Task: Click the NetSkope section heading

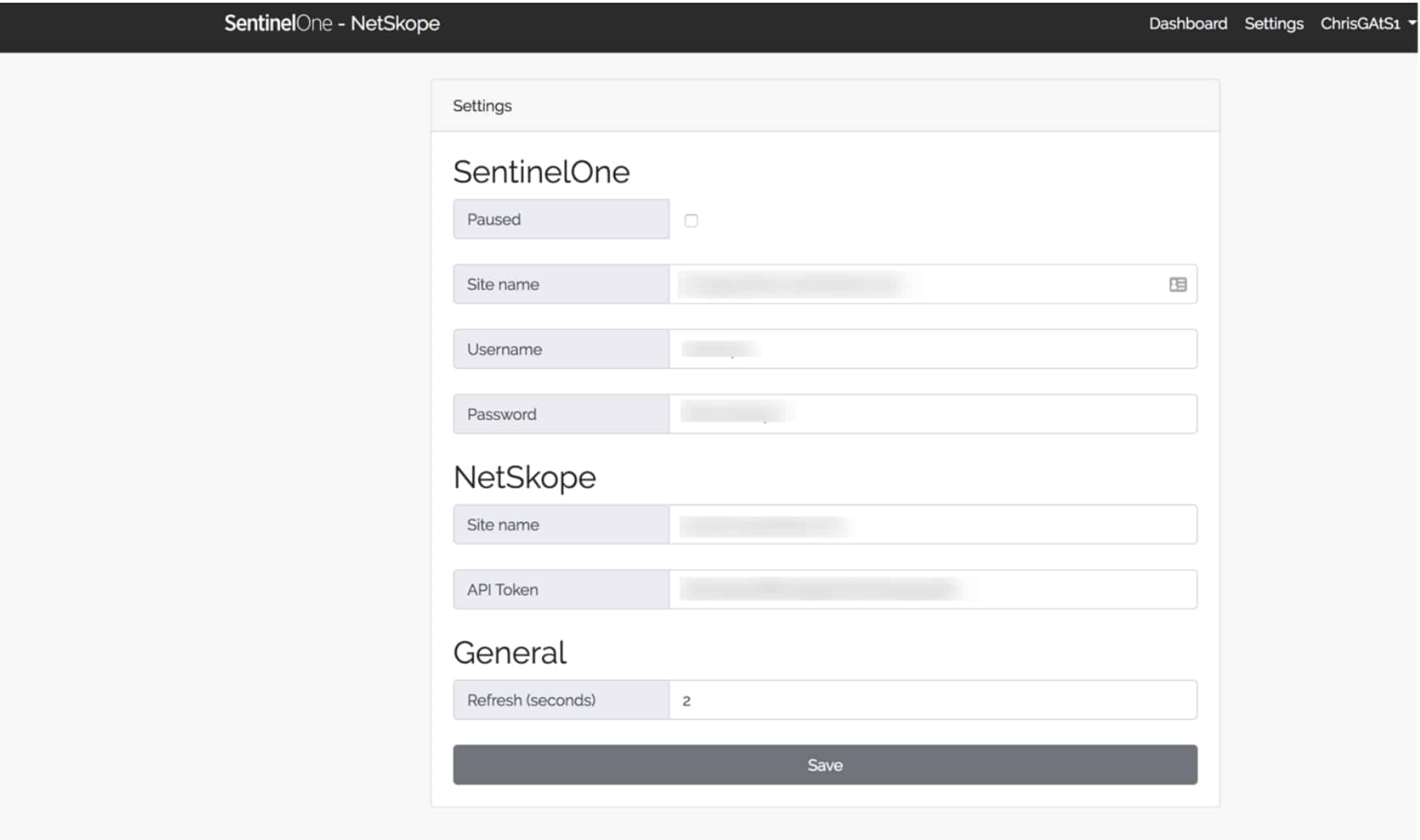Action: tap(524, 477)
